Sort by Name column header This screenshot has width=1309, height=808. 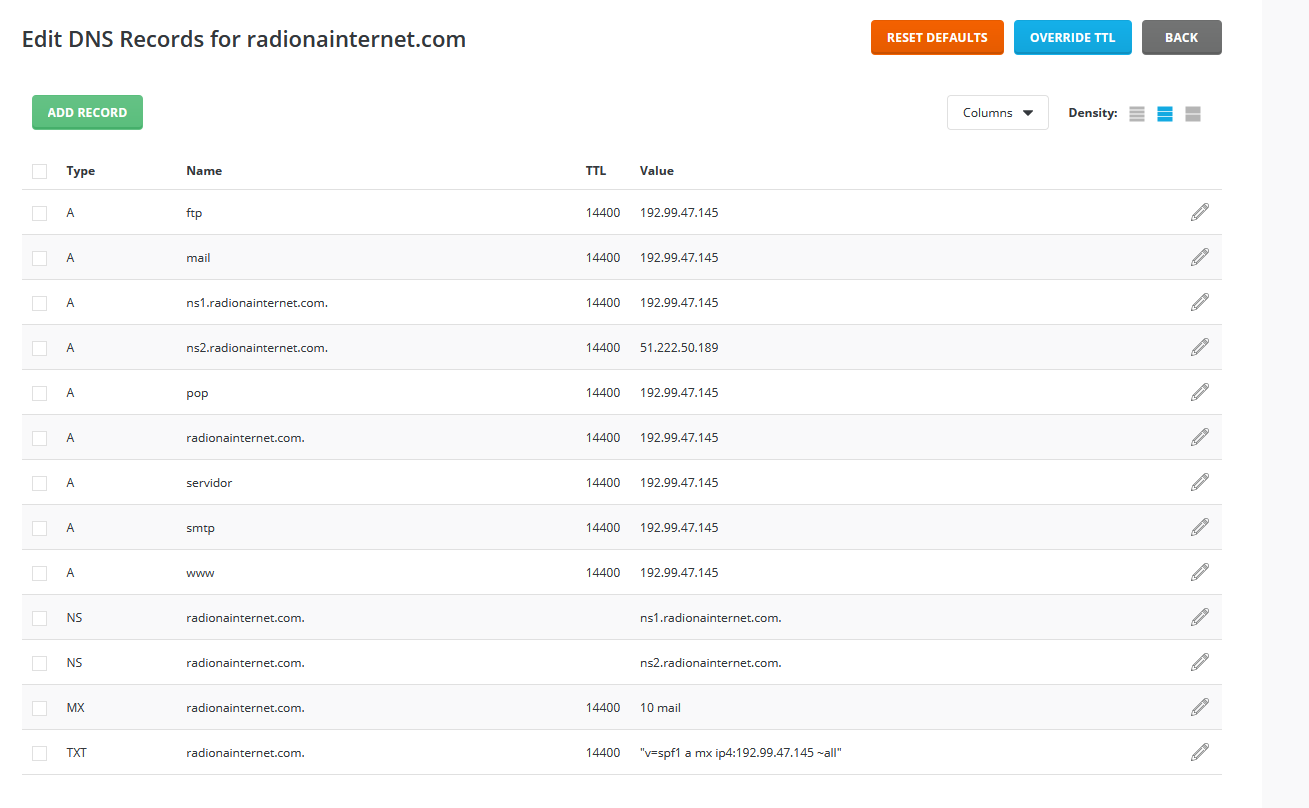pos(204,171)
